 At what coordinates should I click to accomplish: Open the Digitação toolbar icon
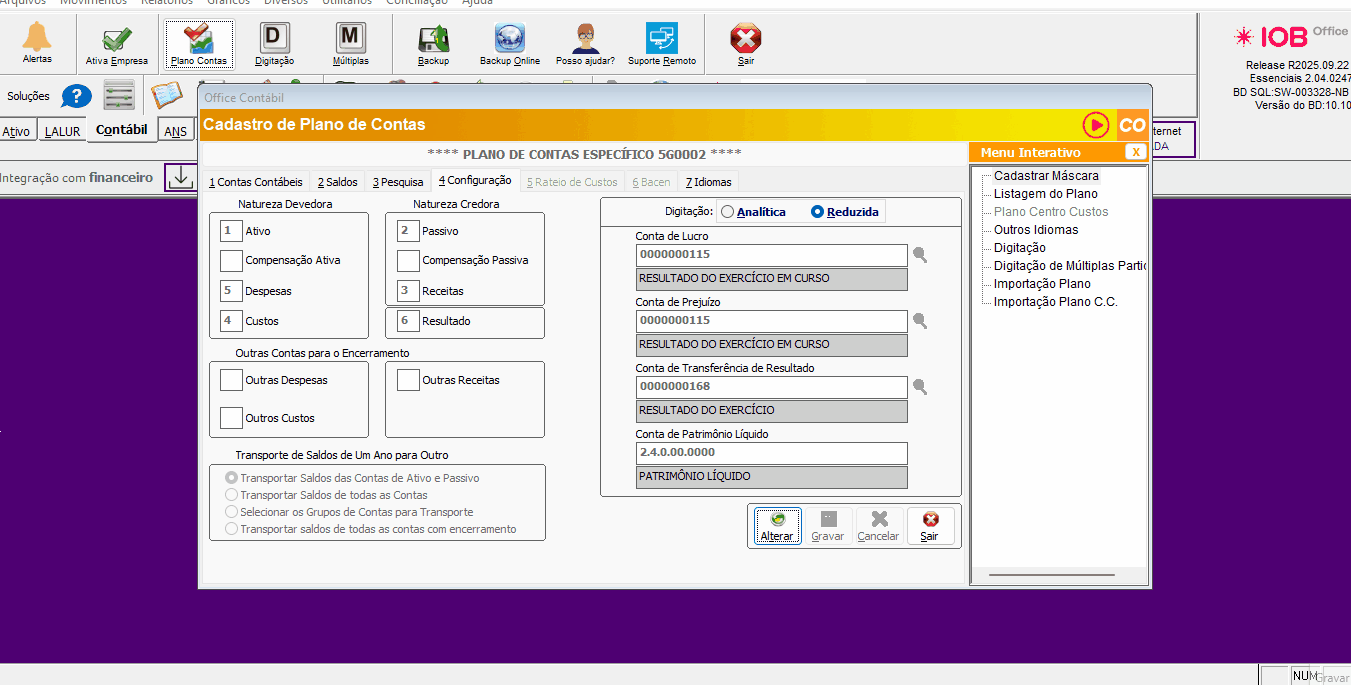[274, 42]
